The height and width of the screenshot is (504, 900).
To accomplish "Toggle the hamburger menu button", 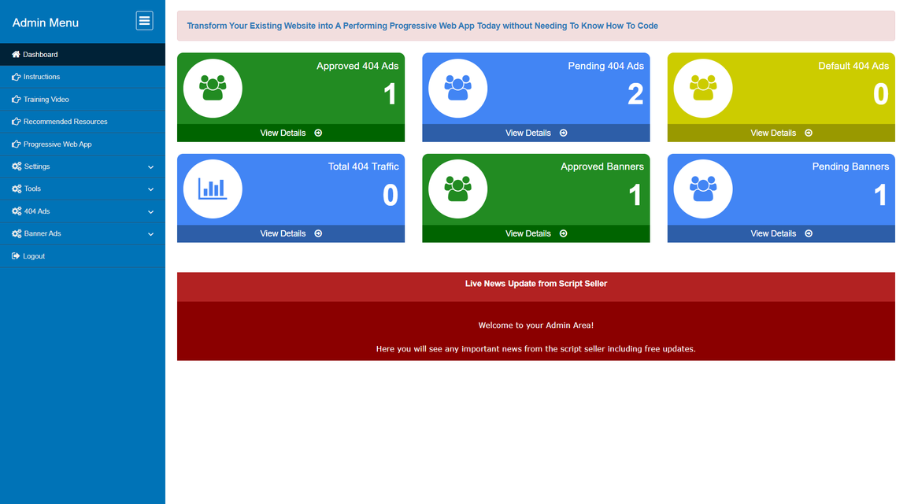I will tap(144, 21).
